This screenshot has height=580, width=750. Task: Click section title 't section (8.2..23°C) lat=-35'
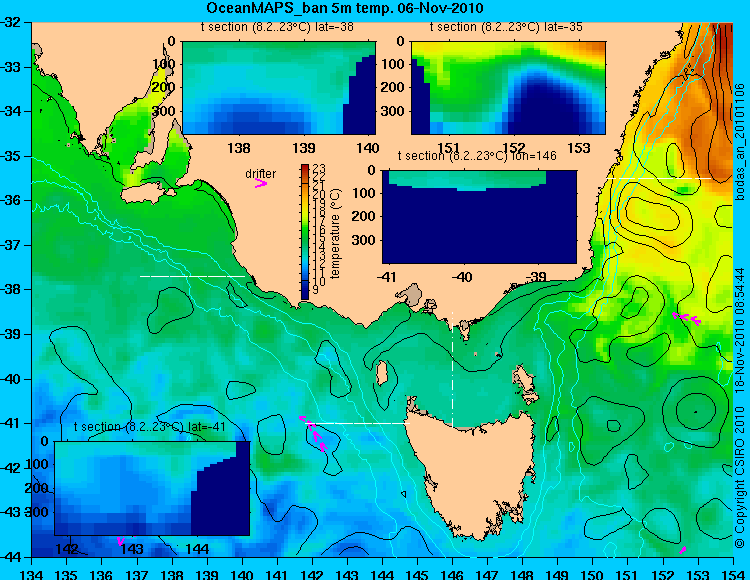506,27
